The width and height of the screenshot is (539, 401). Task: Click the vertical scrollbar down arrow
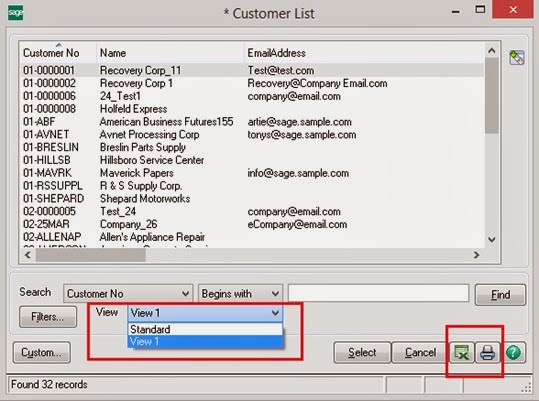[492, 240]
